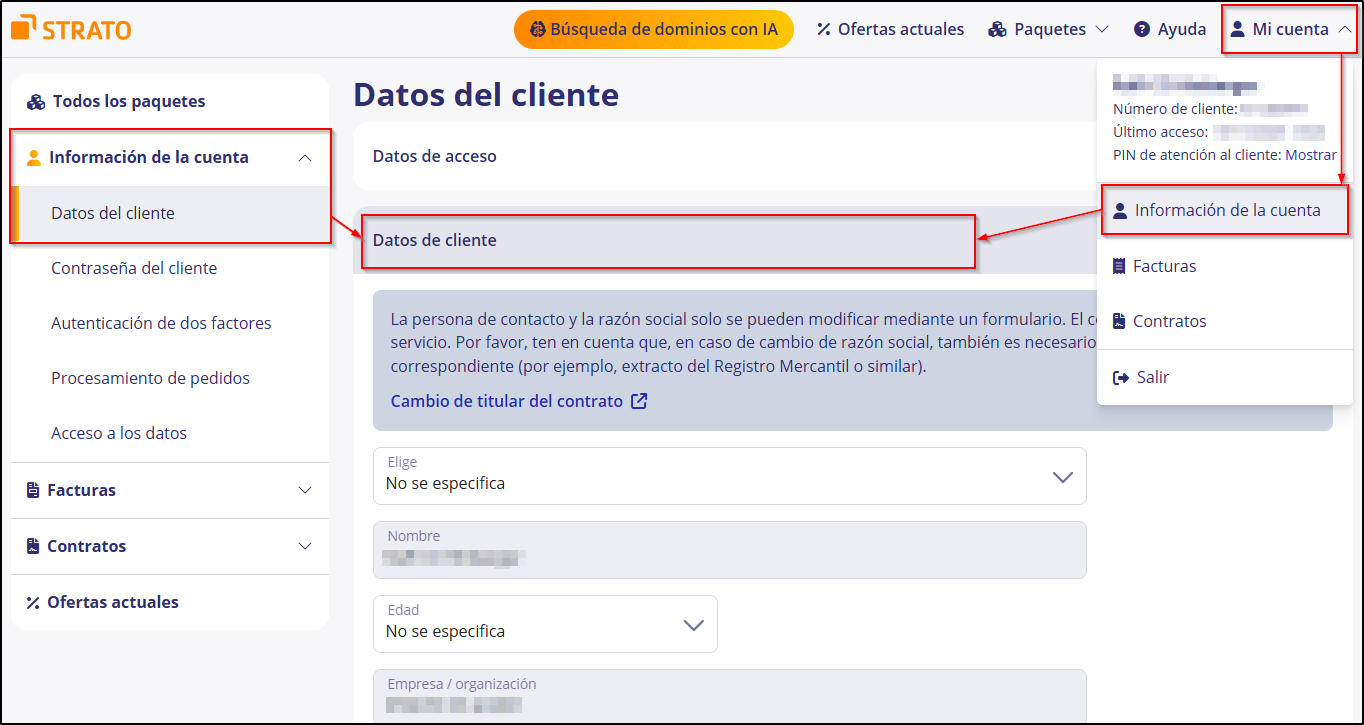The width and height of the screenshot is (1364, 725).
Task: Click the Empresa / organización input field
Action: pos(729,695)
